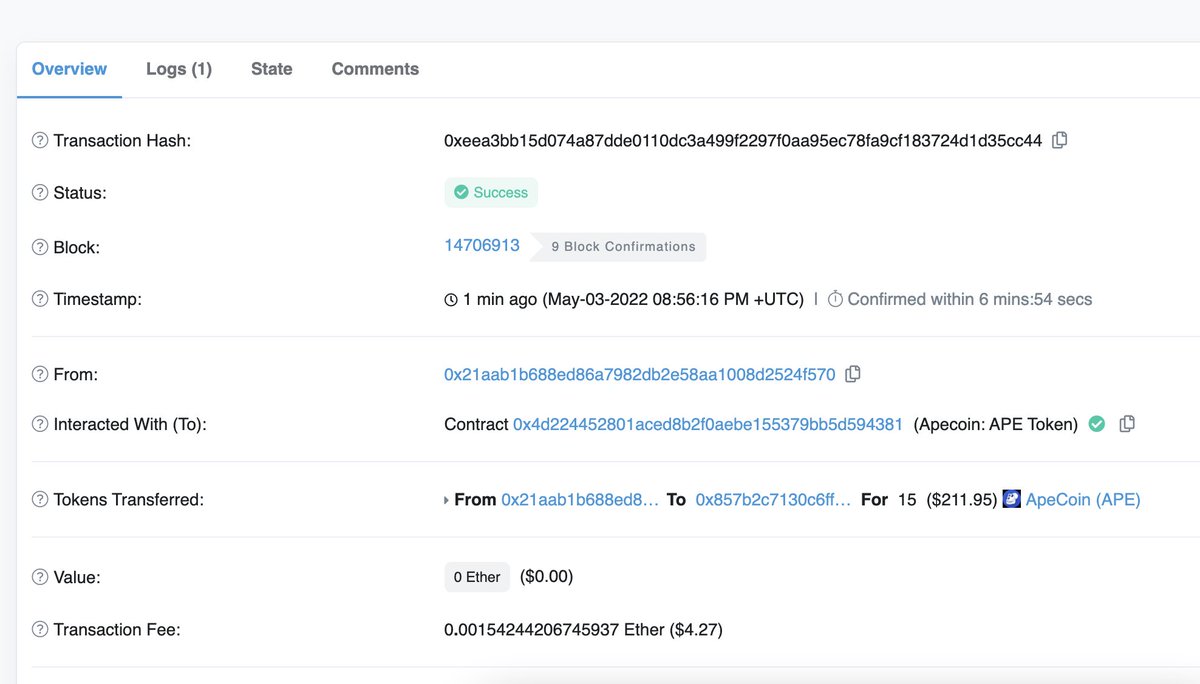Open the Comments tab
Image resolution: width=1200 pixels, height=684 pixels.
[x=375, y=69]
